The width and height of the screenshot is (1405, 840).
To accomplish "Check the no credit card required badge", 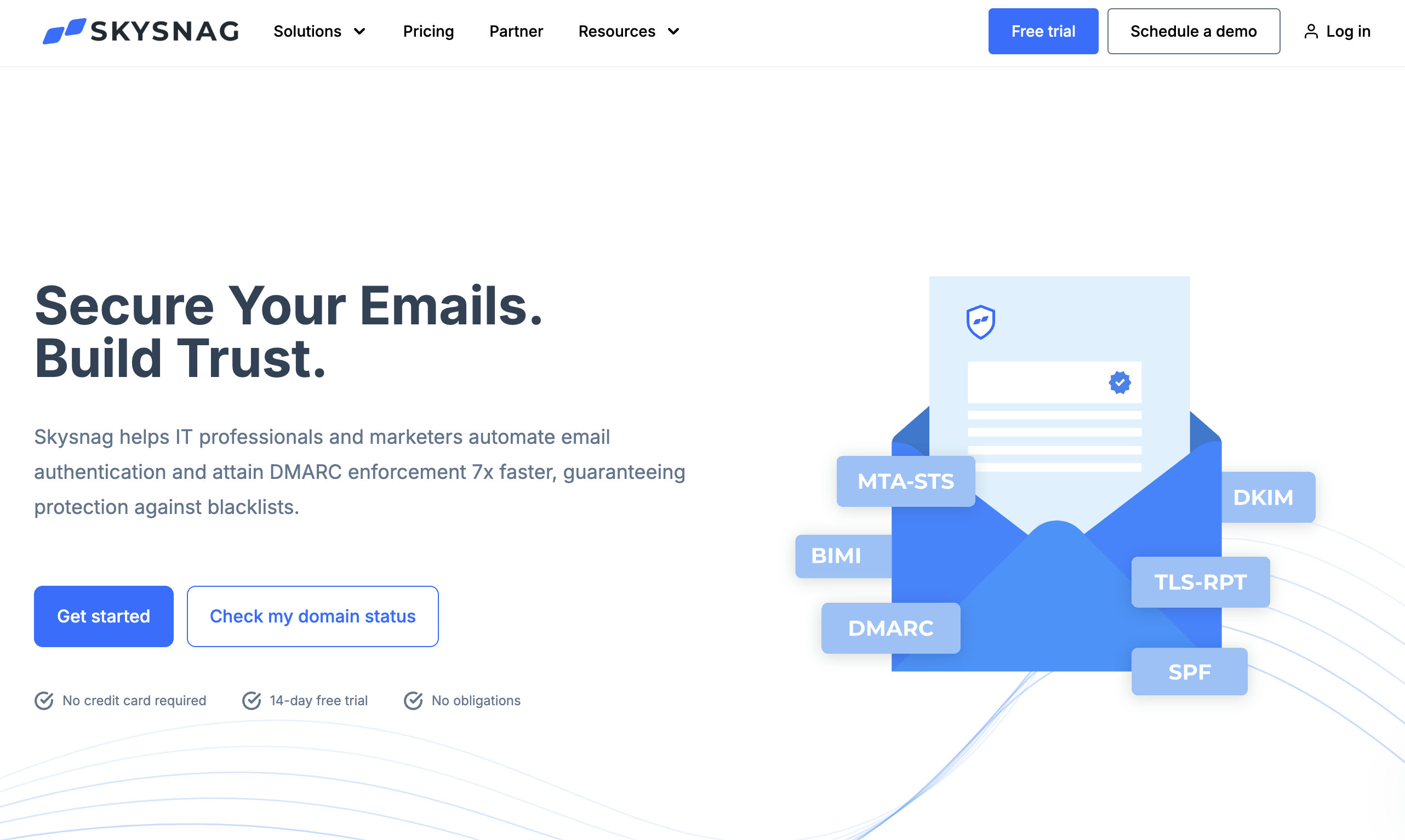I will (x=121, y=700).
